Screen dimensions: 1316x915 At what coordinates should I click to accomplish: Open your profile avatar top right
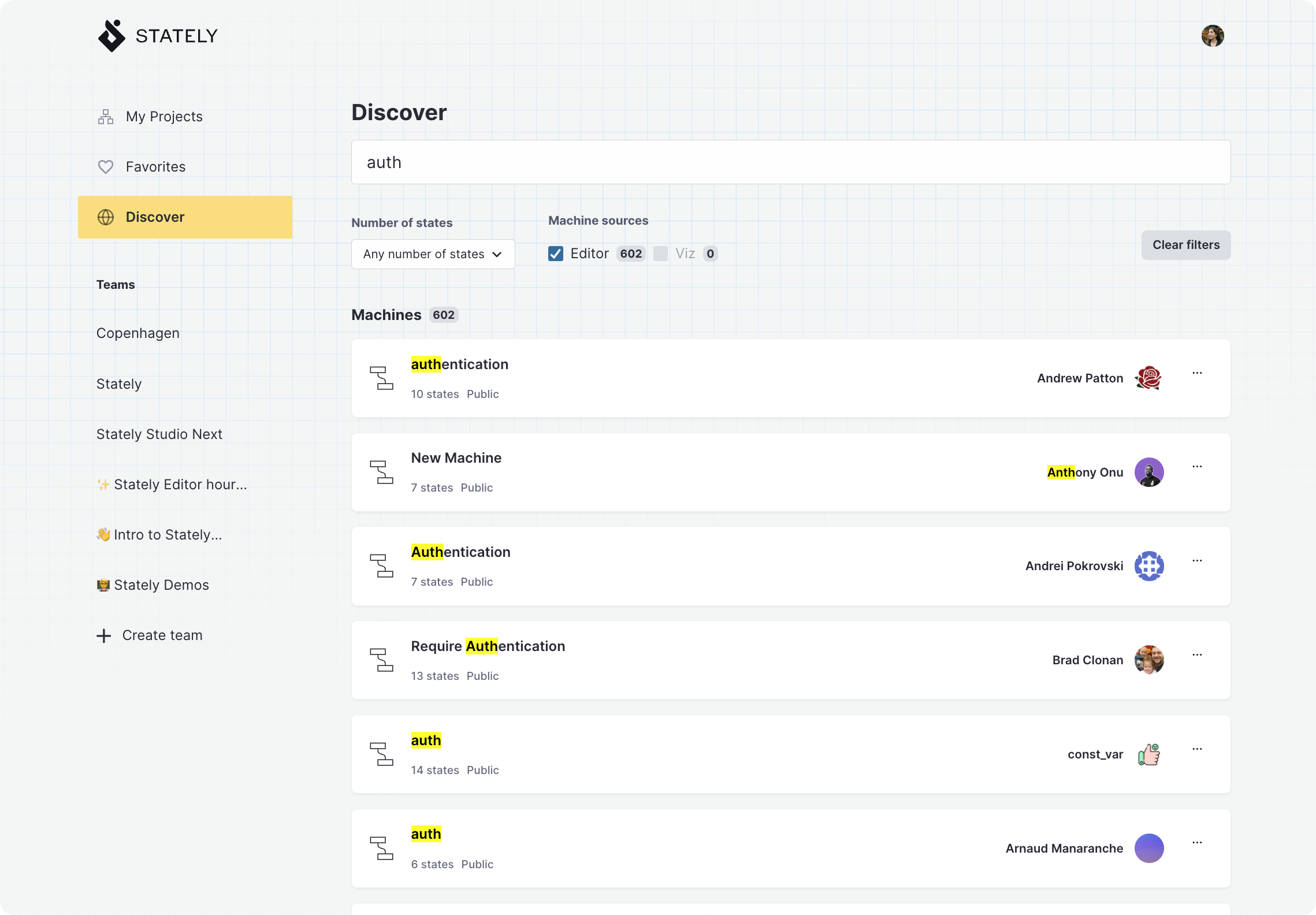(1213, 36)
